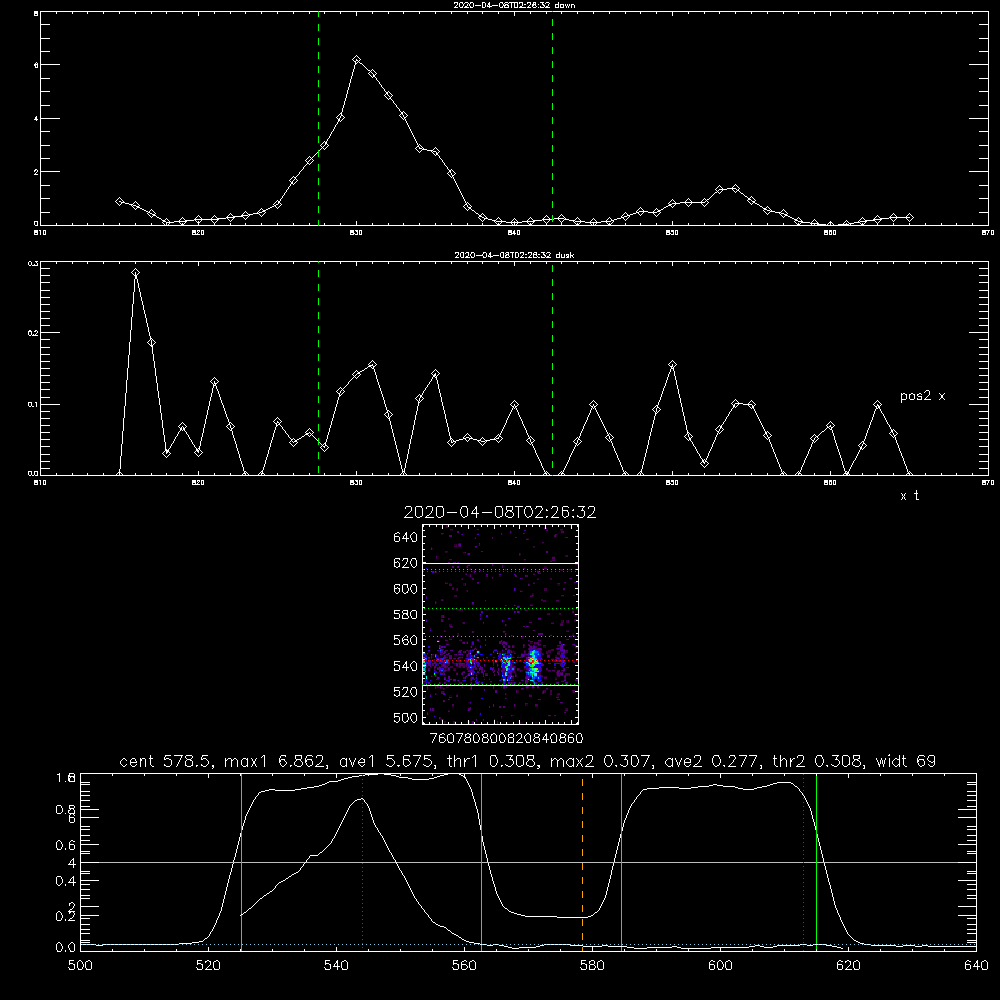1000x1000 pixels.
Task: Click the 'pos2 x' annotation text
Action: [922, 396]
